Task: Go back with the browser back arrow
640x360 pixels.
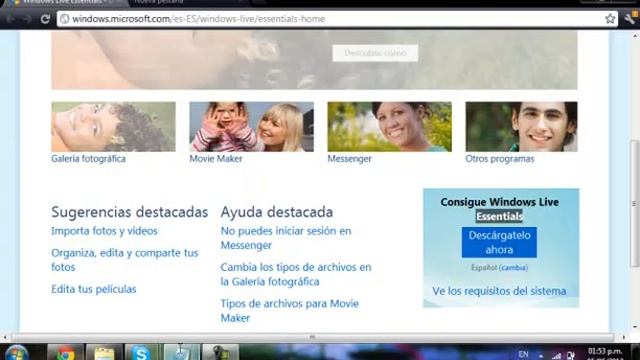Action: pyautogui.click(x=11, y=19)
